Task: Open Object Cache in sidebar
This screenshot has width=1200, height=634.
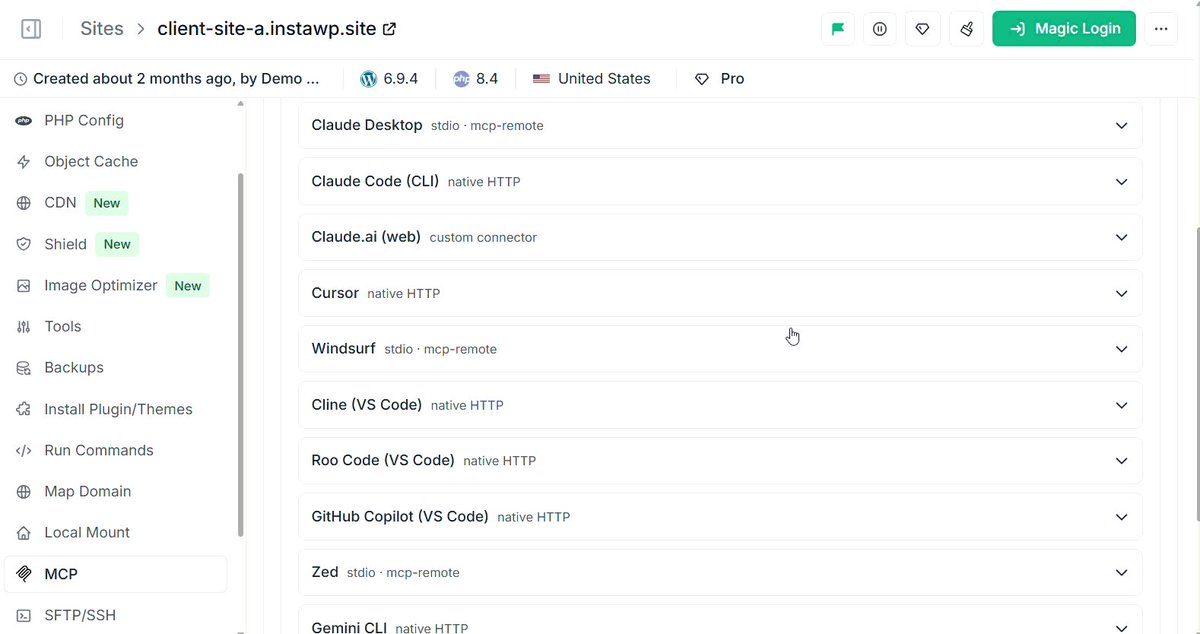Action: pyautogui.click(x=91, y=161)
